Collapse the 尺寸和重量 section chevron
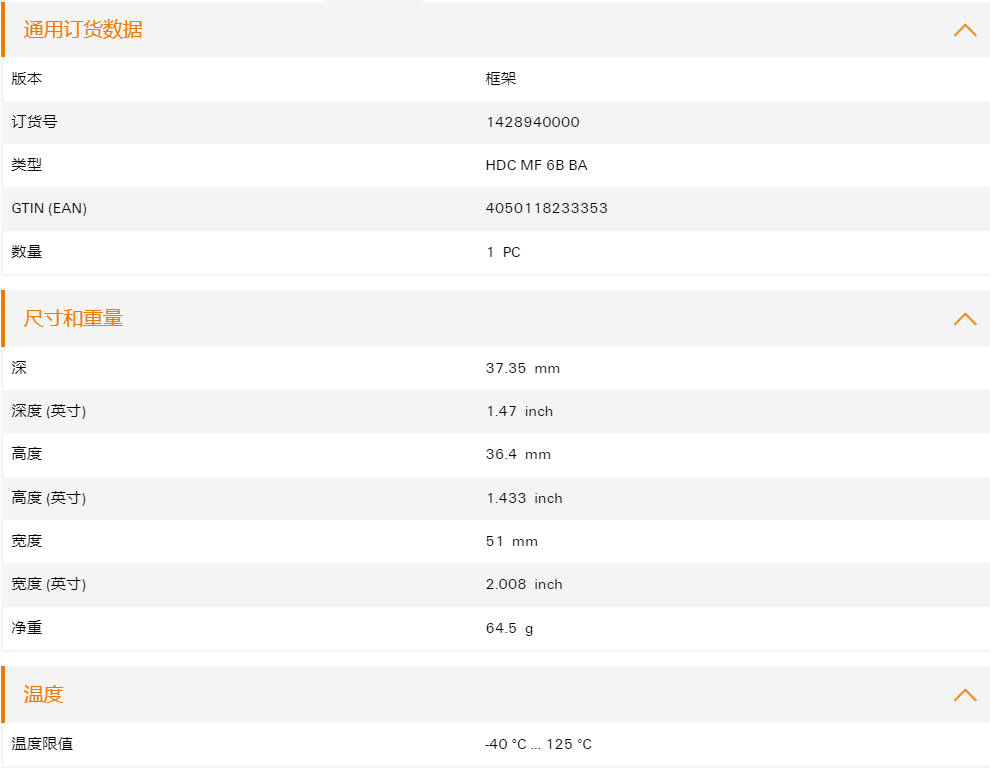The width and height of the screenshot is (990, 769). [x=965, y=319]
